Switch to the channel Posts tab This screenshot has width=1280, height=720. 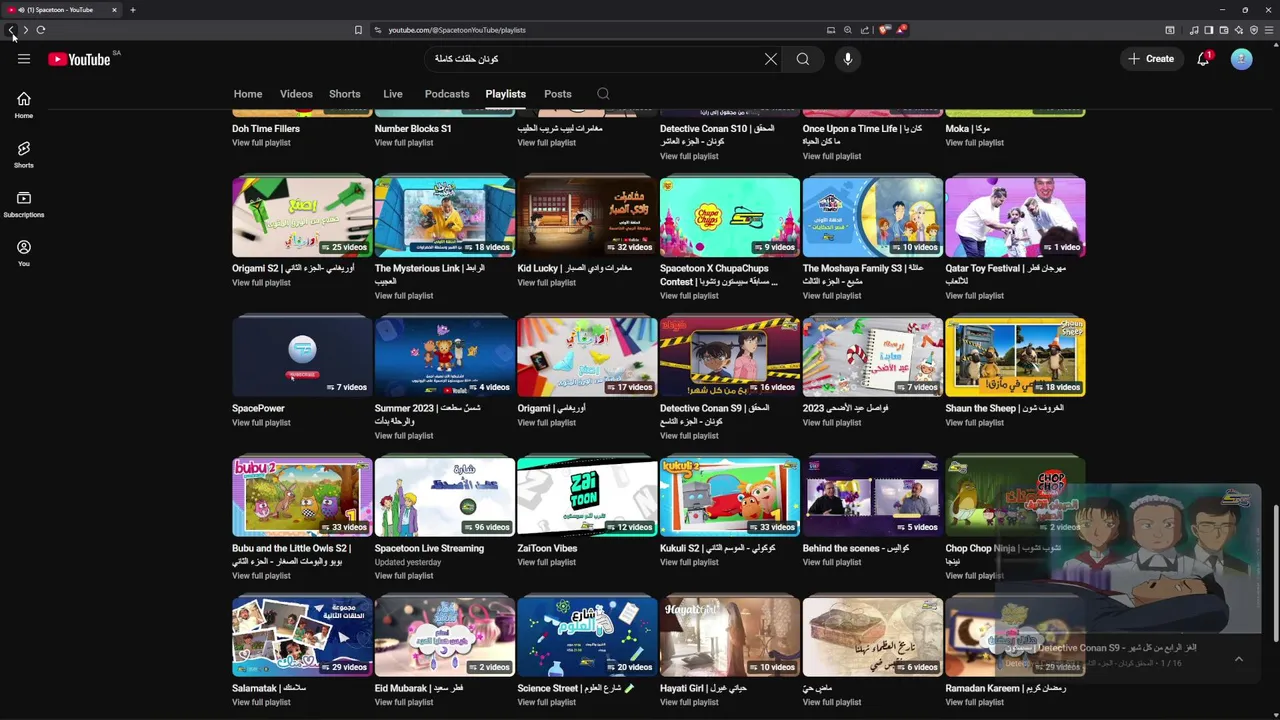558,94
